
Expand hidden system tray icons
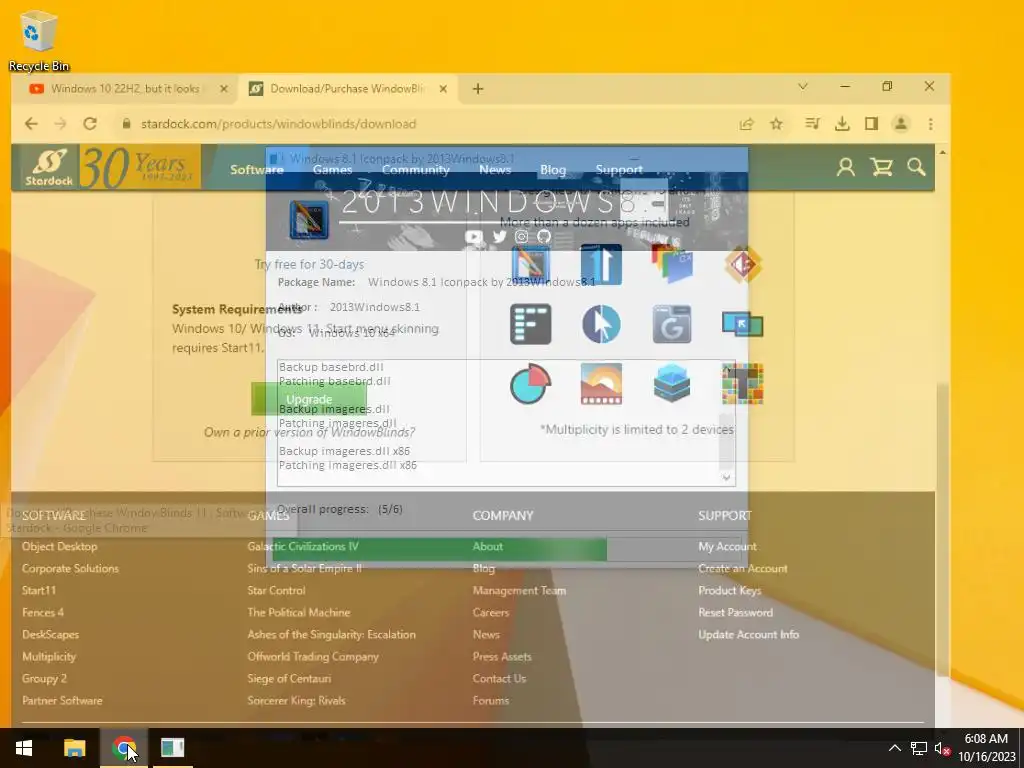[895, 748]
